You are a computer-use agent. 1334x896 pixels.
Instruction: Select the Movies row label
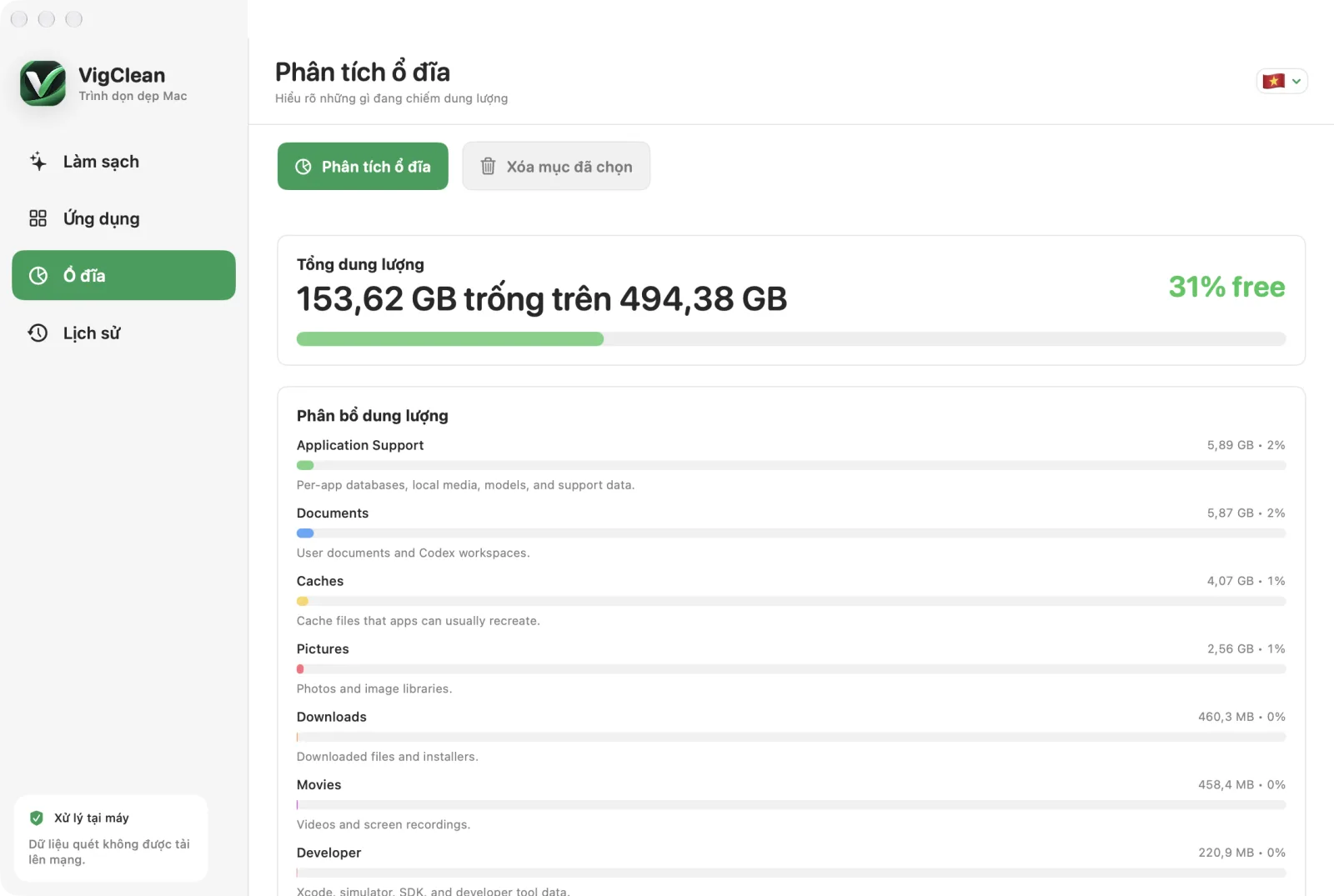(x=319, y=785)
